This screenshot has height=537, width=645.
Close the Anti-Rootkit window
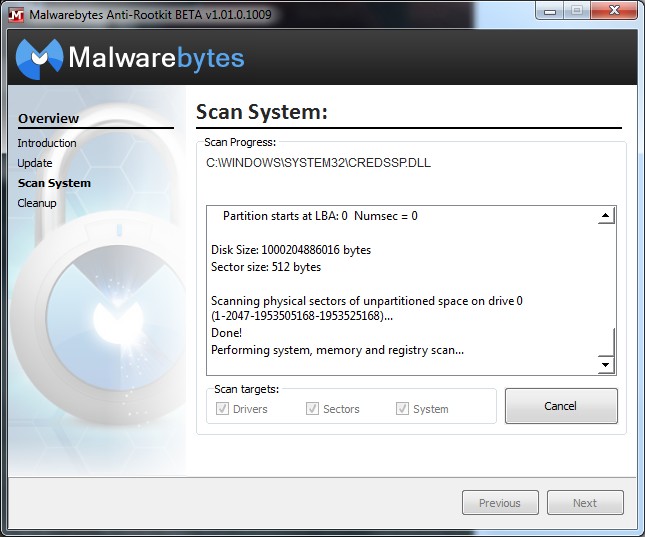[614, 10]
